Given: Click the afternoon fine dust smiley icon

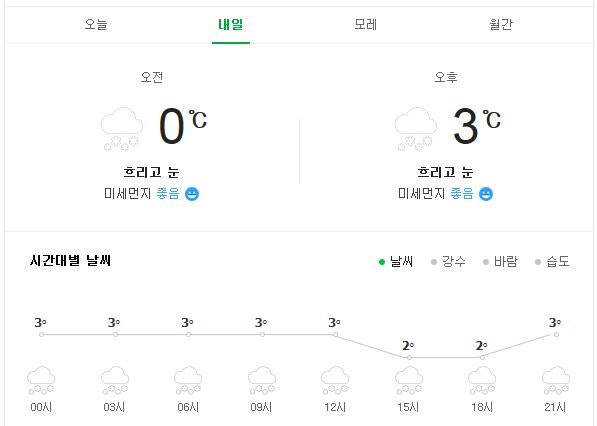Looking at the screenshot, I should coord(486,194).
